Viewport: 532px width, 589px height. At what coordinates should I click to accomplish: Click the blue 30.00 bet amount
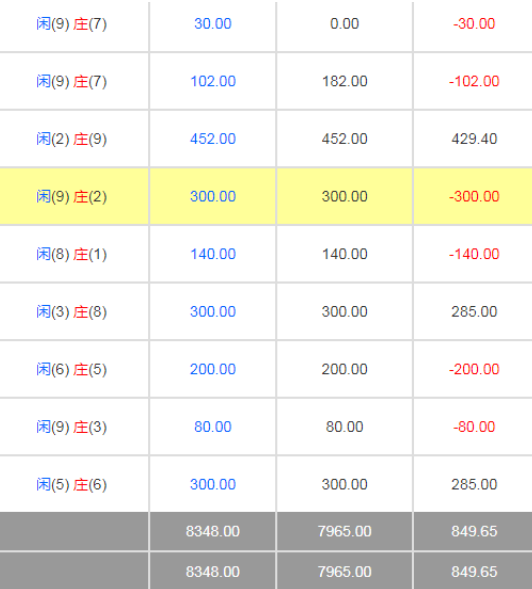(213, 24)
